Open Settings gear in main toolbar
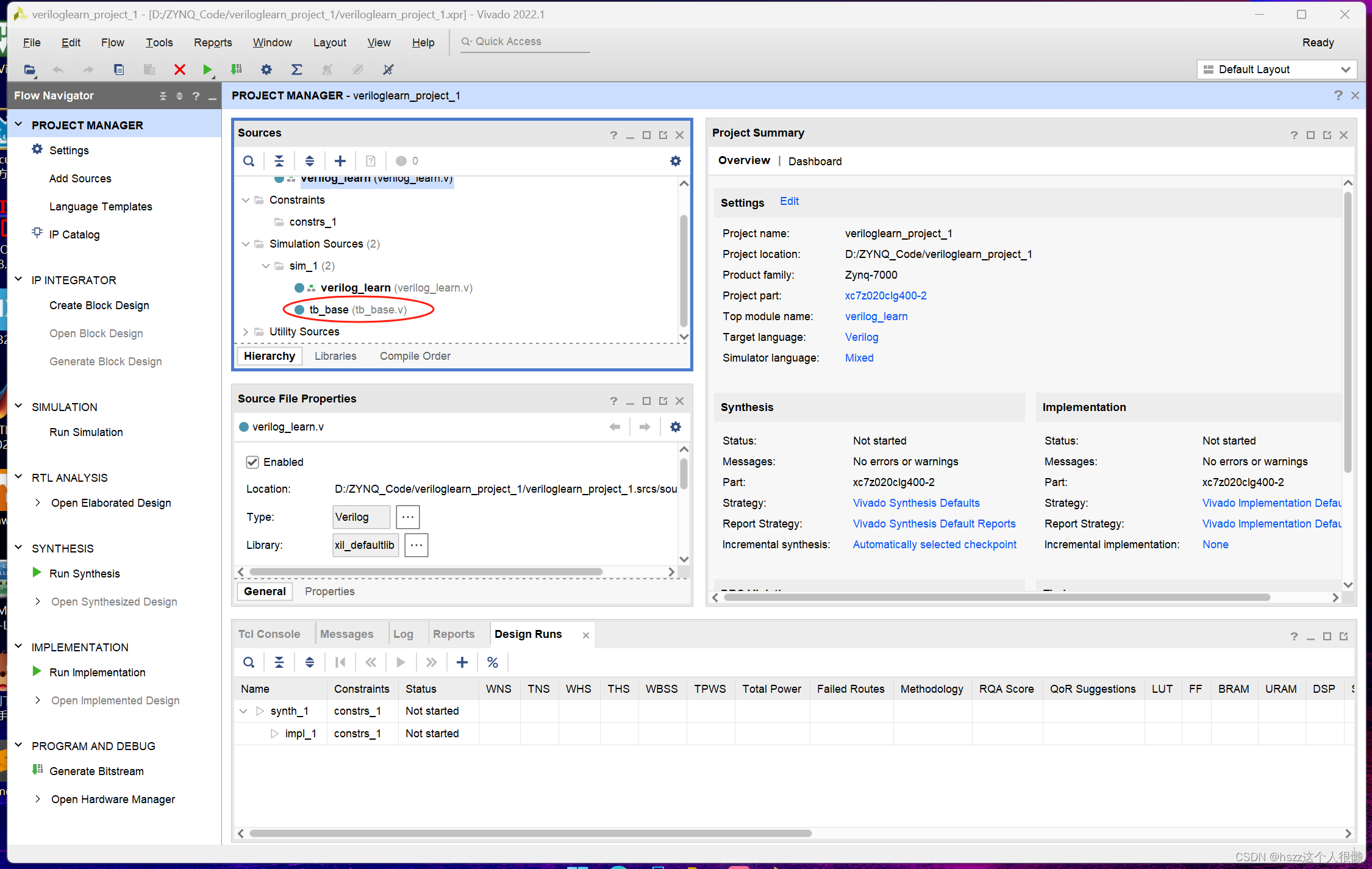This screenshot has width=1372, height=869. (x=266, y=70)
